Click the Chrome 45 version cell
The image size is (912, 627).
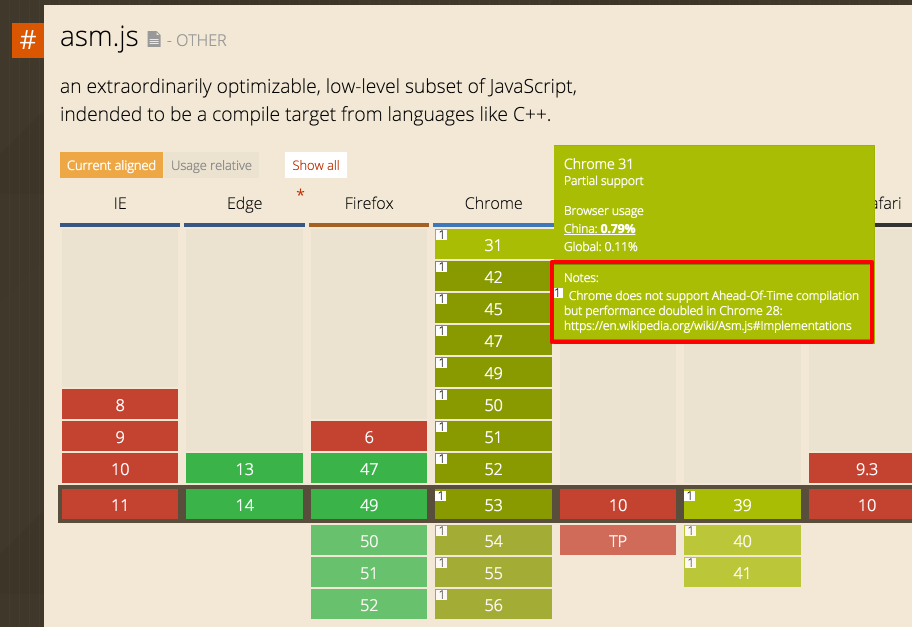493,308
